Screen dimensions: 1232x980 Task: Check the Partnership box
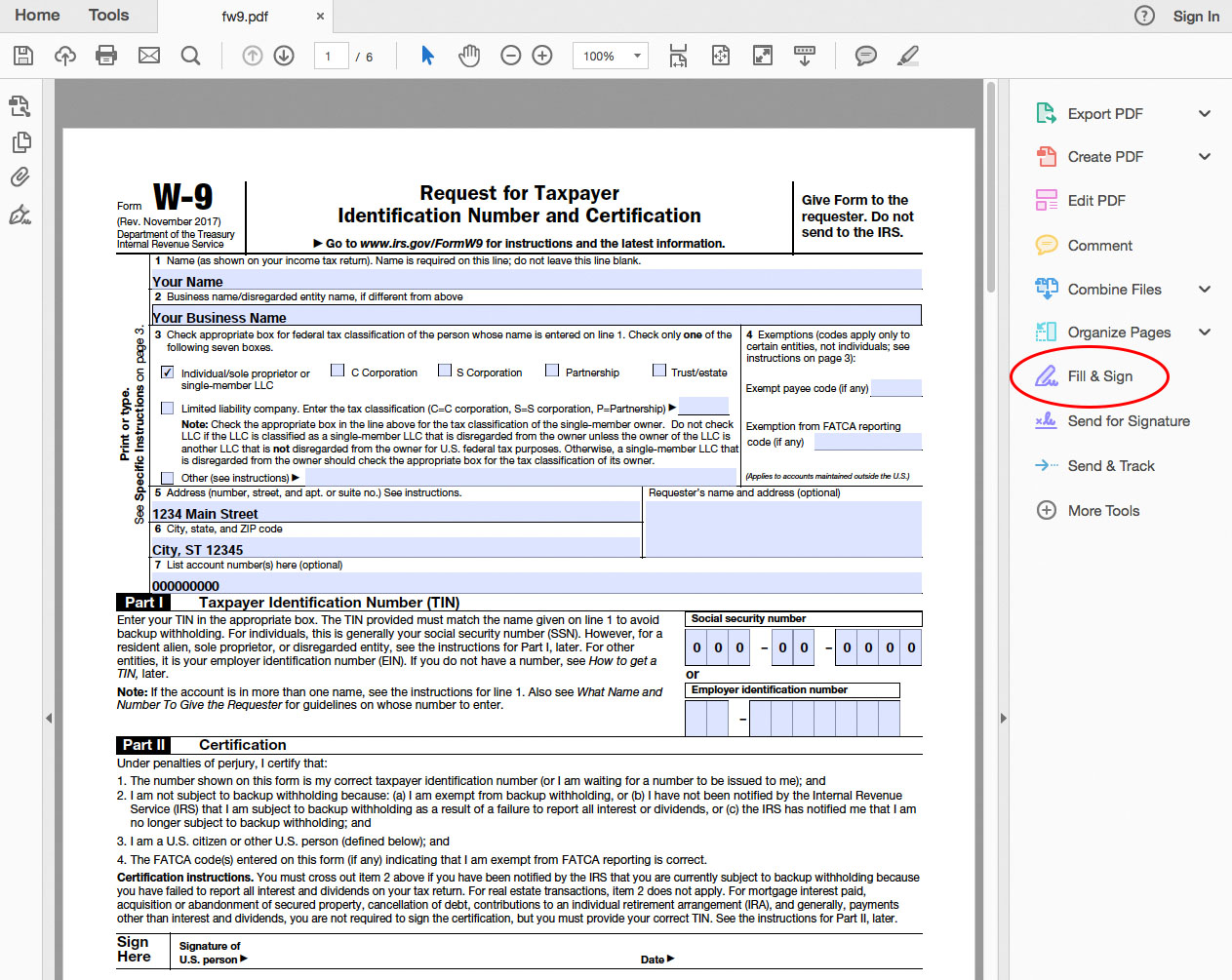(552, 371)
